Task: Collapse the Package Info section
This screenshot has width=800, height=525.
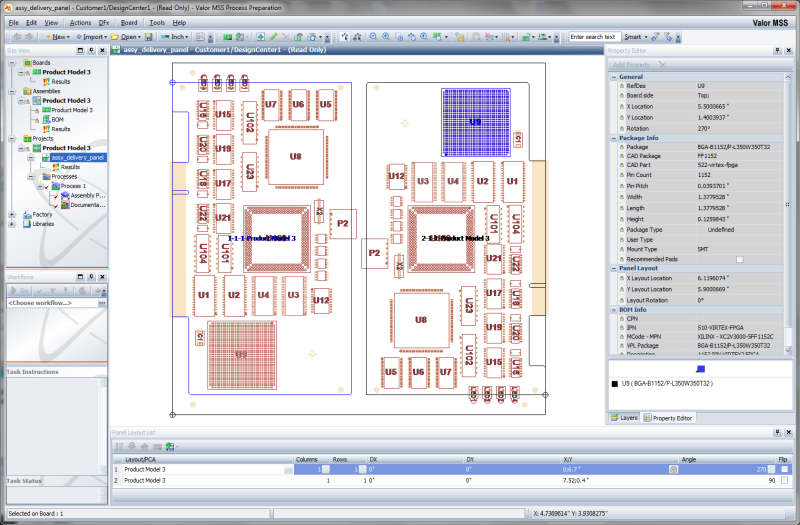Action: (614, 138)
